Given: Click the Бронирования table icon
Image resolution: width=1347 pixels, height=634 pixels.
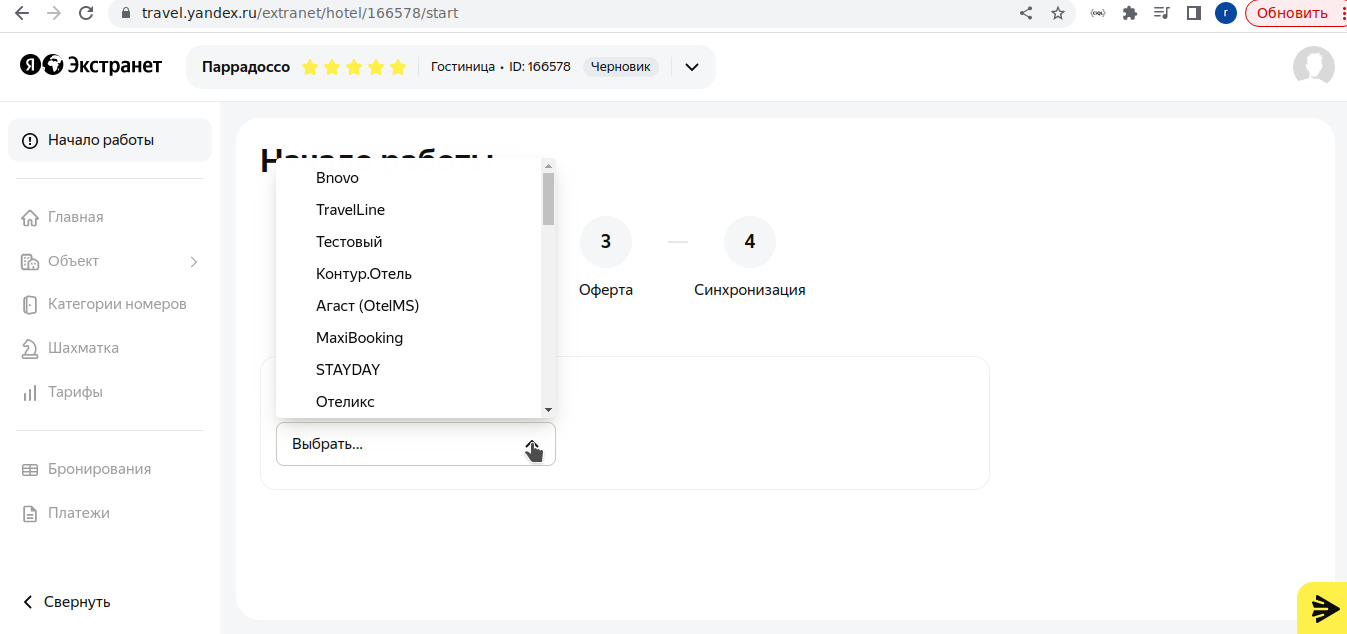Looking at the screenshot, I should [x=30, y=470].
